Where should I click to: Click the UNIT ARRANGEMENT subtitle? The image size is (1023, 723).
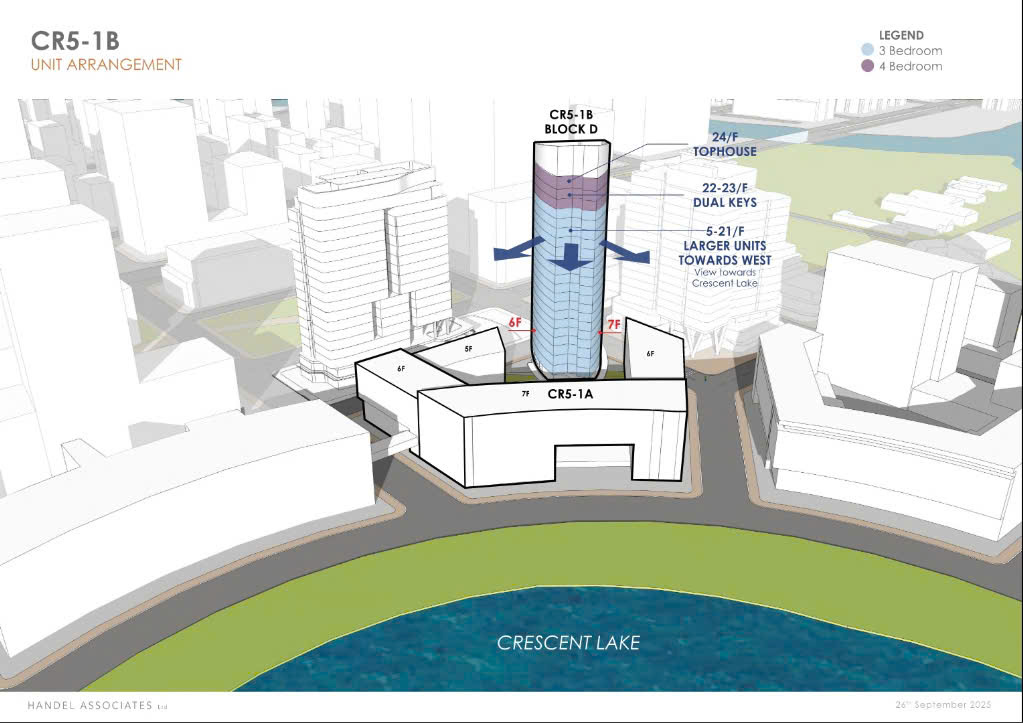pyautogui.click(x=107, y=65)
